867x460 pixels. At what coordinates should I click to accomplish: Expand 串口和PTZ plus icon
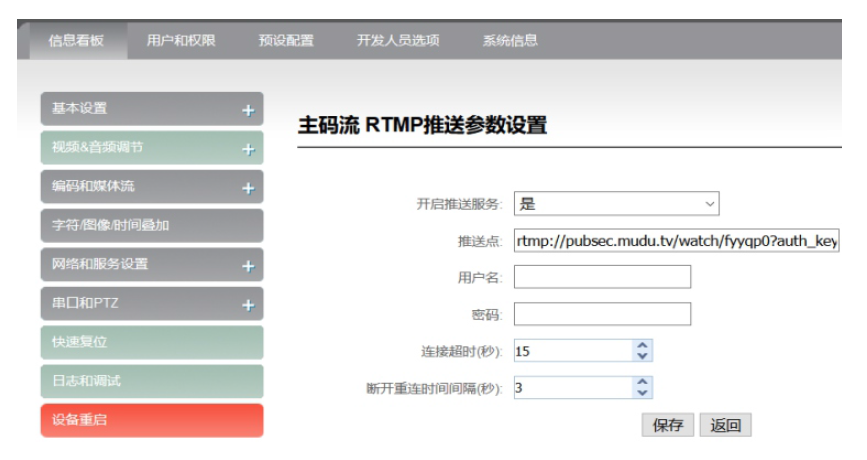[x=248, y=305]
